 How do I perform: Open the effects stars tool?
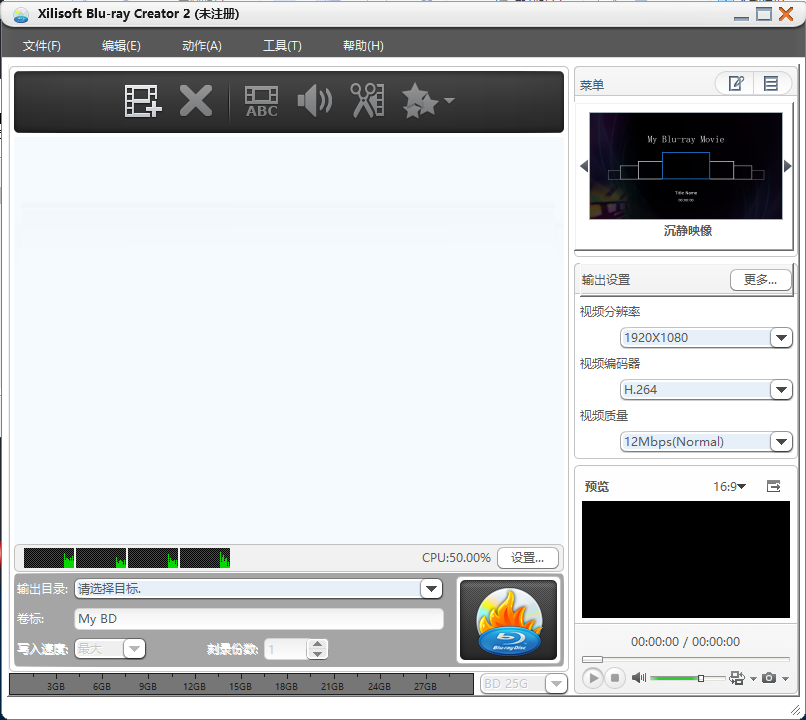click(x=419, y=101)
